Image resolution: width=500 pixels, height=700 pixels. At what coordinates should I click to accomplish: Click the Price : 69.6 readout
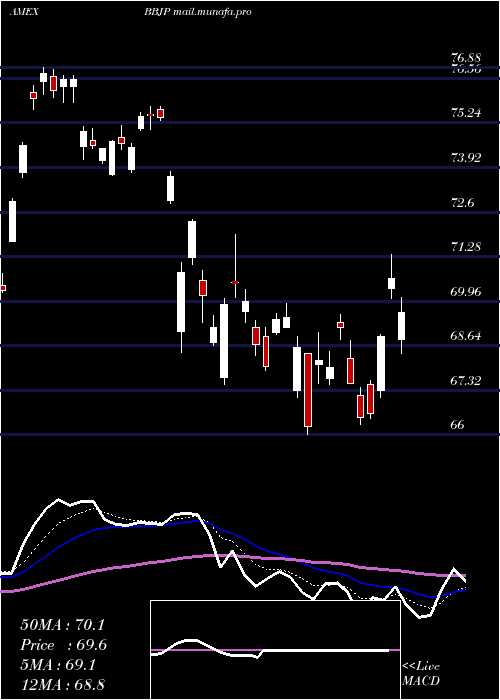[64, 645]
